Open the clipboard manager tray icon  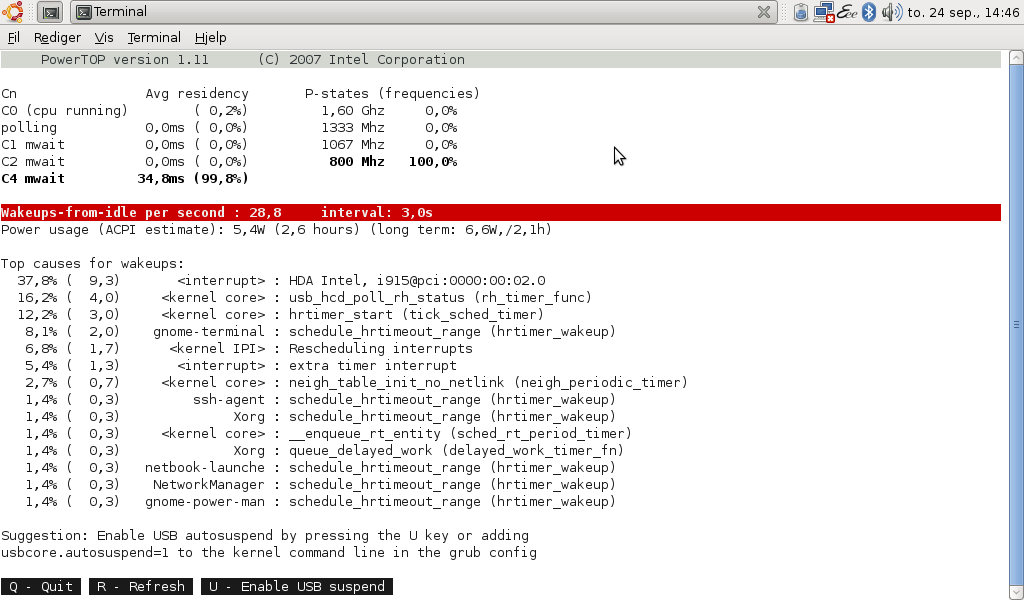pyautogui.click(x=801, y=12)
